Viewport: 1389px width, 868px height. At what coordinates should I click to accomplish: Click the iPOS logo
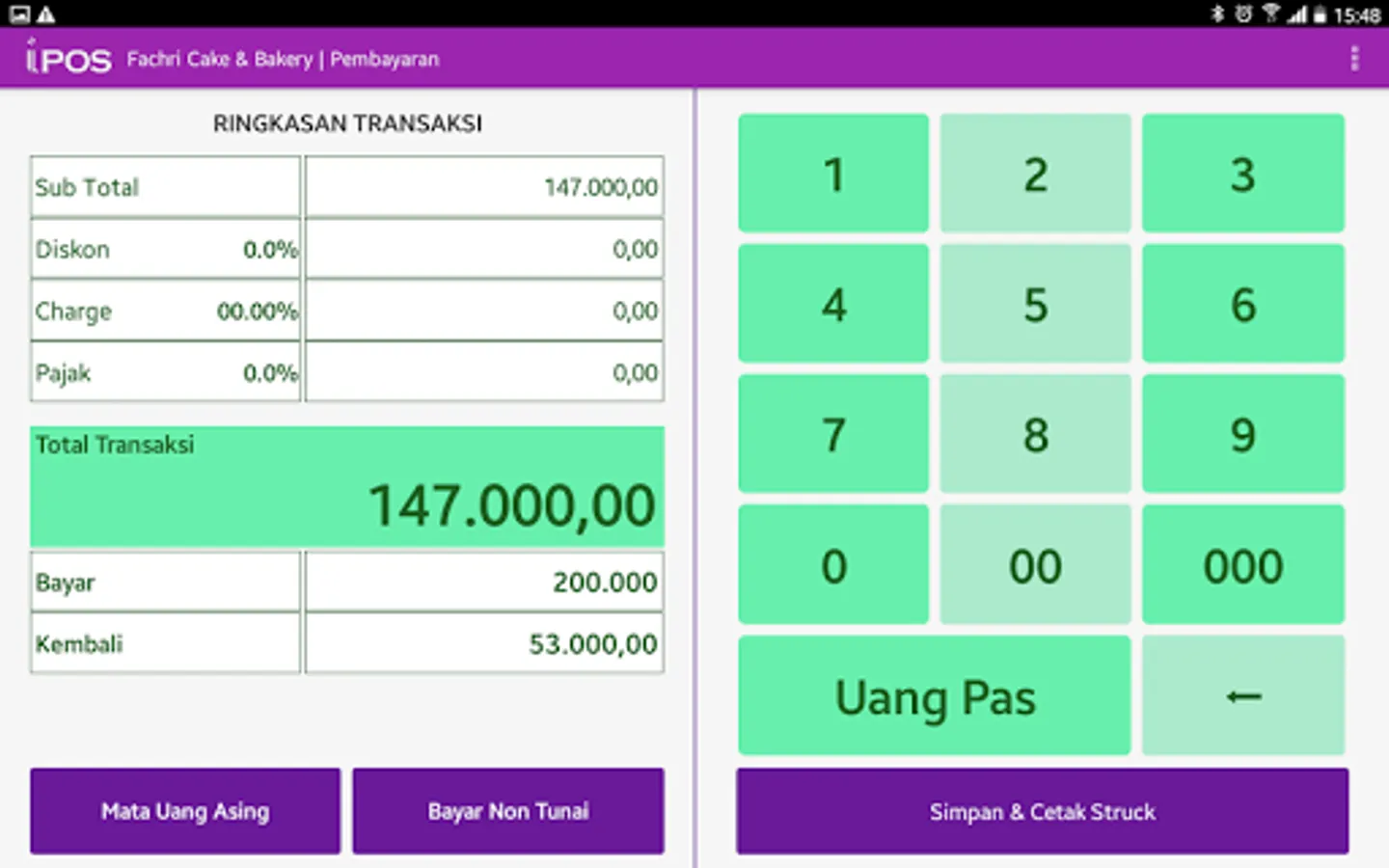(66, 57)
